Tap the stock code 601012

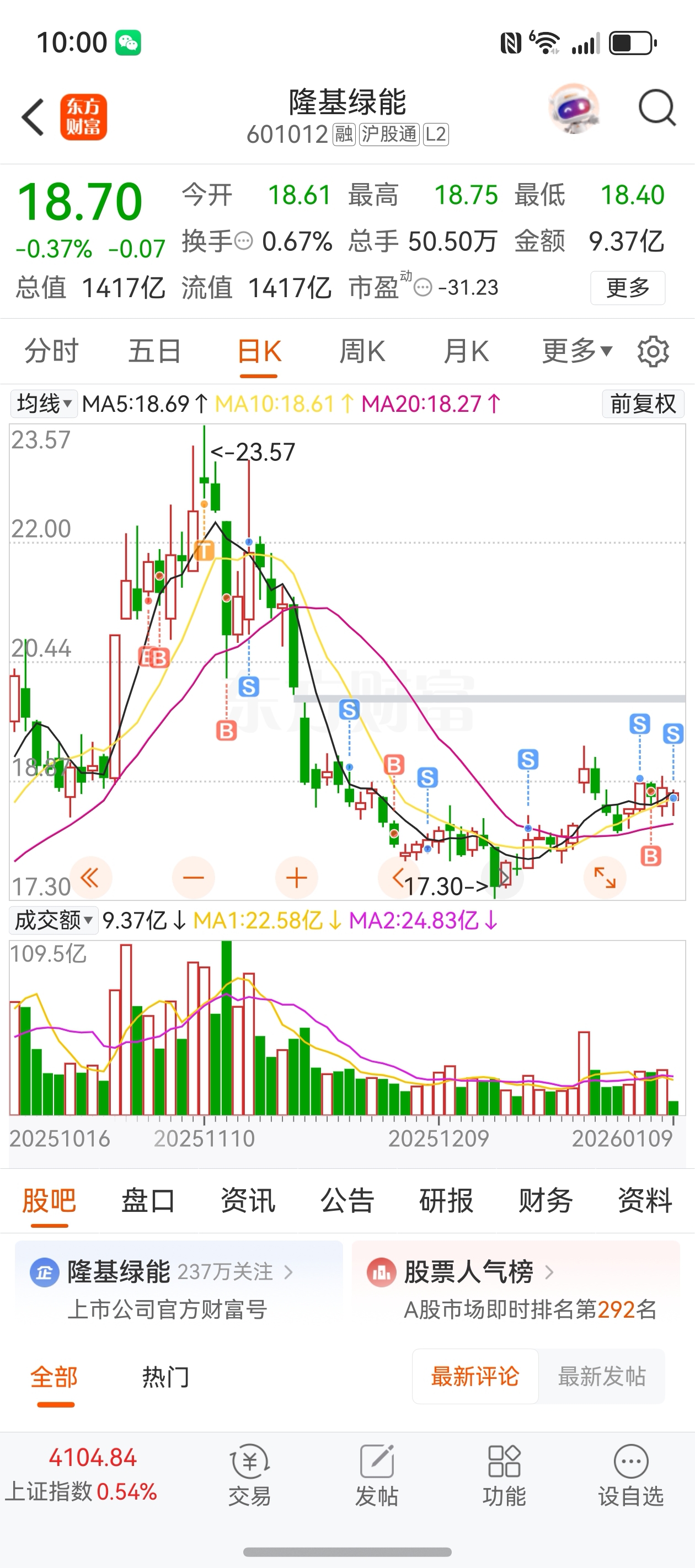pos(287,135)
